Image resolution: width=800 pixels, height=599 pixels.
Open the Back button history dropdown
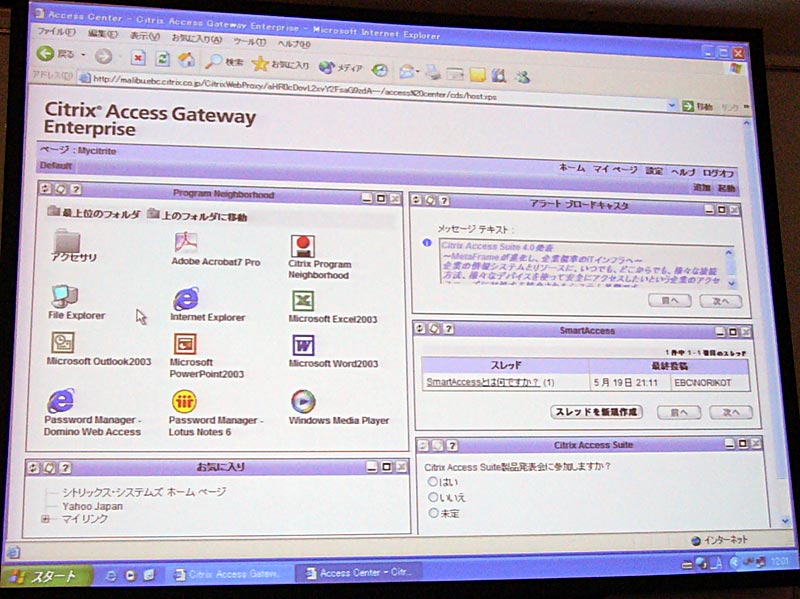[84, 55]
